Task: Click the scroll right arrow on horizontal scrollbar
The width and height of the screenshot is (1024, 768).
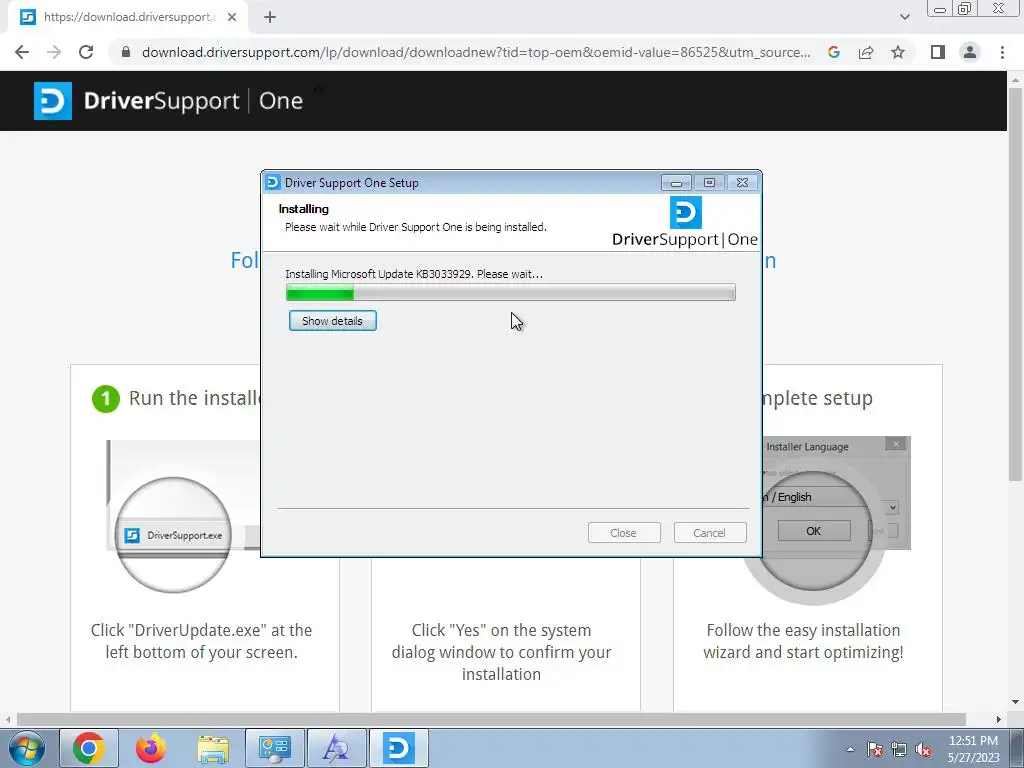Action: coord(998,719)
